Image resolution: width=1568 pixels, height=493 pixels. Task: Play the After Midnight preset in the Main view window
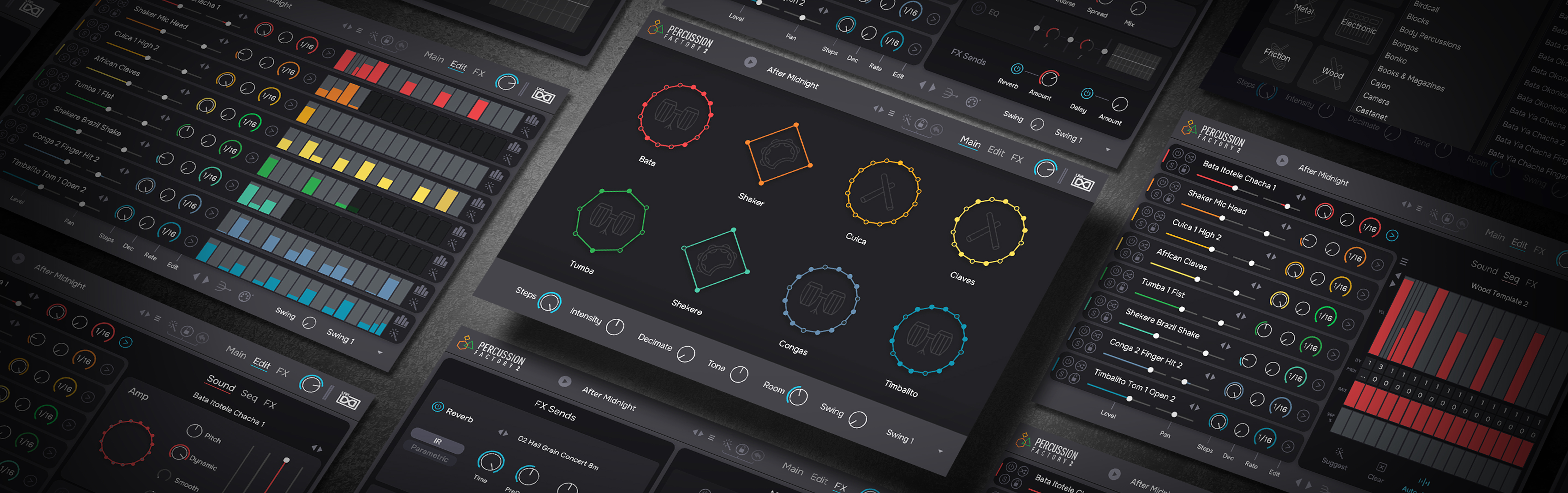tap(750, 62)
